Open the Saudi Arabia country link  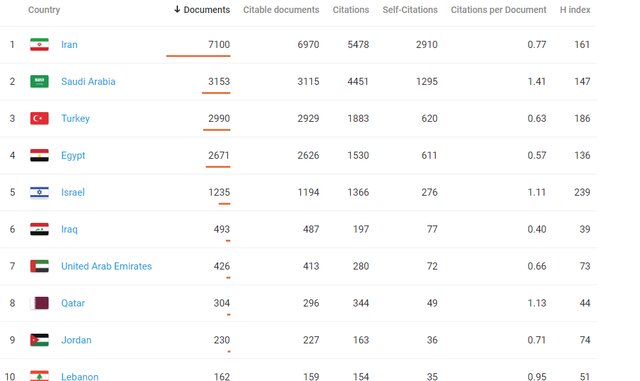click(88, 81)
